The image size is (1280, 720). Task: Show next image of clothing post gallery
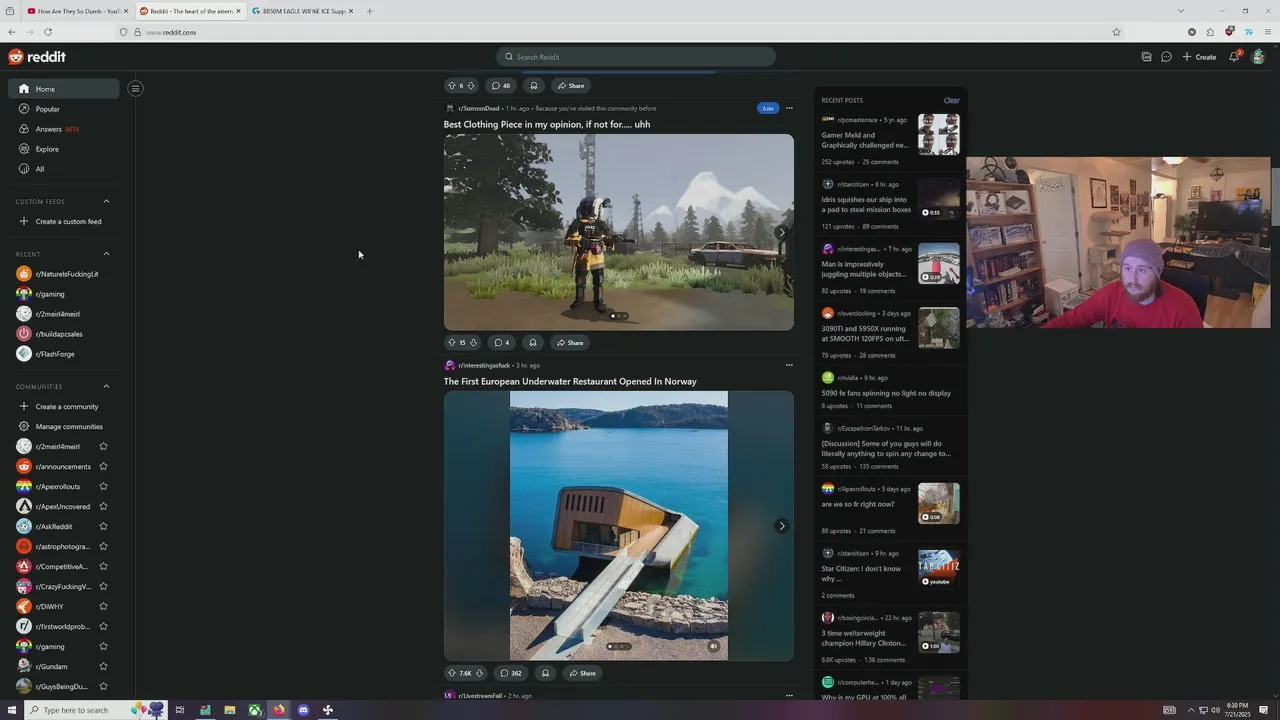[782, 232]
